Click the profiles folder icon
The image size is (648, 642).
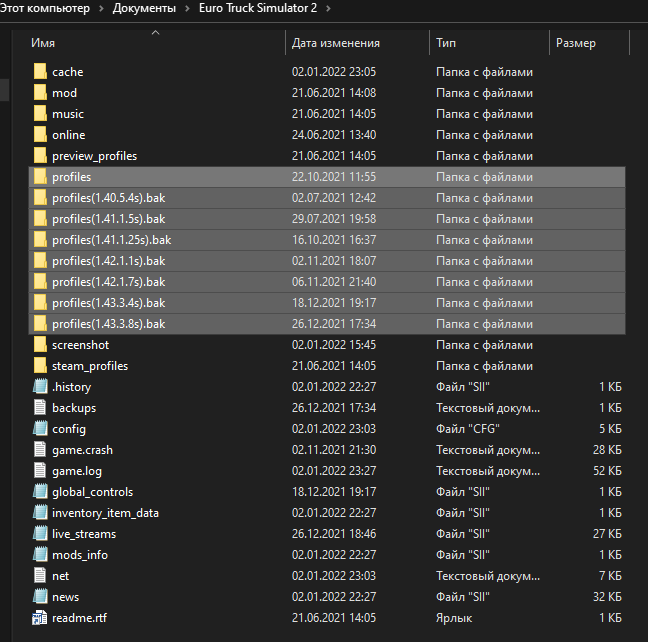point(40,177)
